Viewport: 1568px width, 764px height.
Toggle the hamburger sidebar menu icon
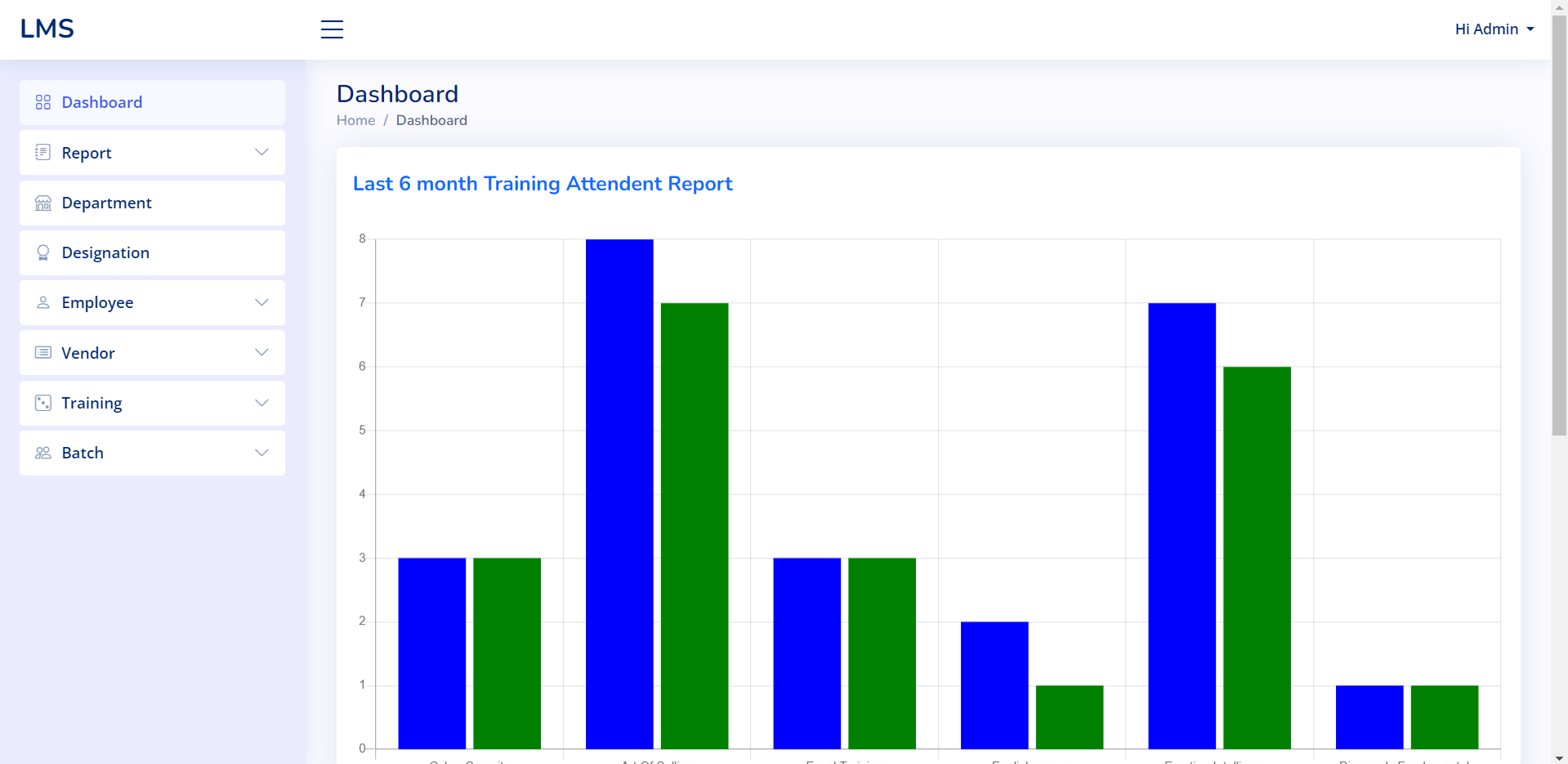332,29
